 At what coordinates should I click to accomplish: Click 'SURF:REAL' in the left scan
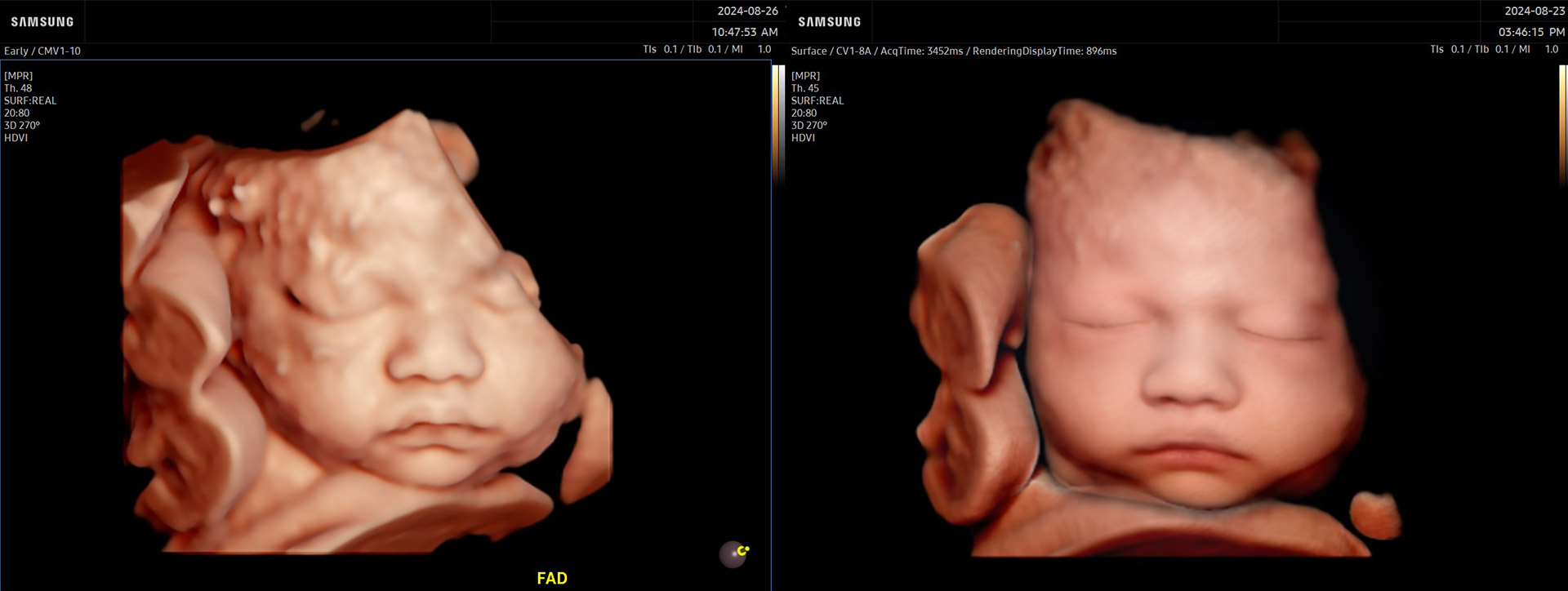30,100
